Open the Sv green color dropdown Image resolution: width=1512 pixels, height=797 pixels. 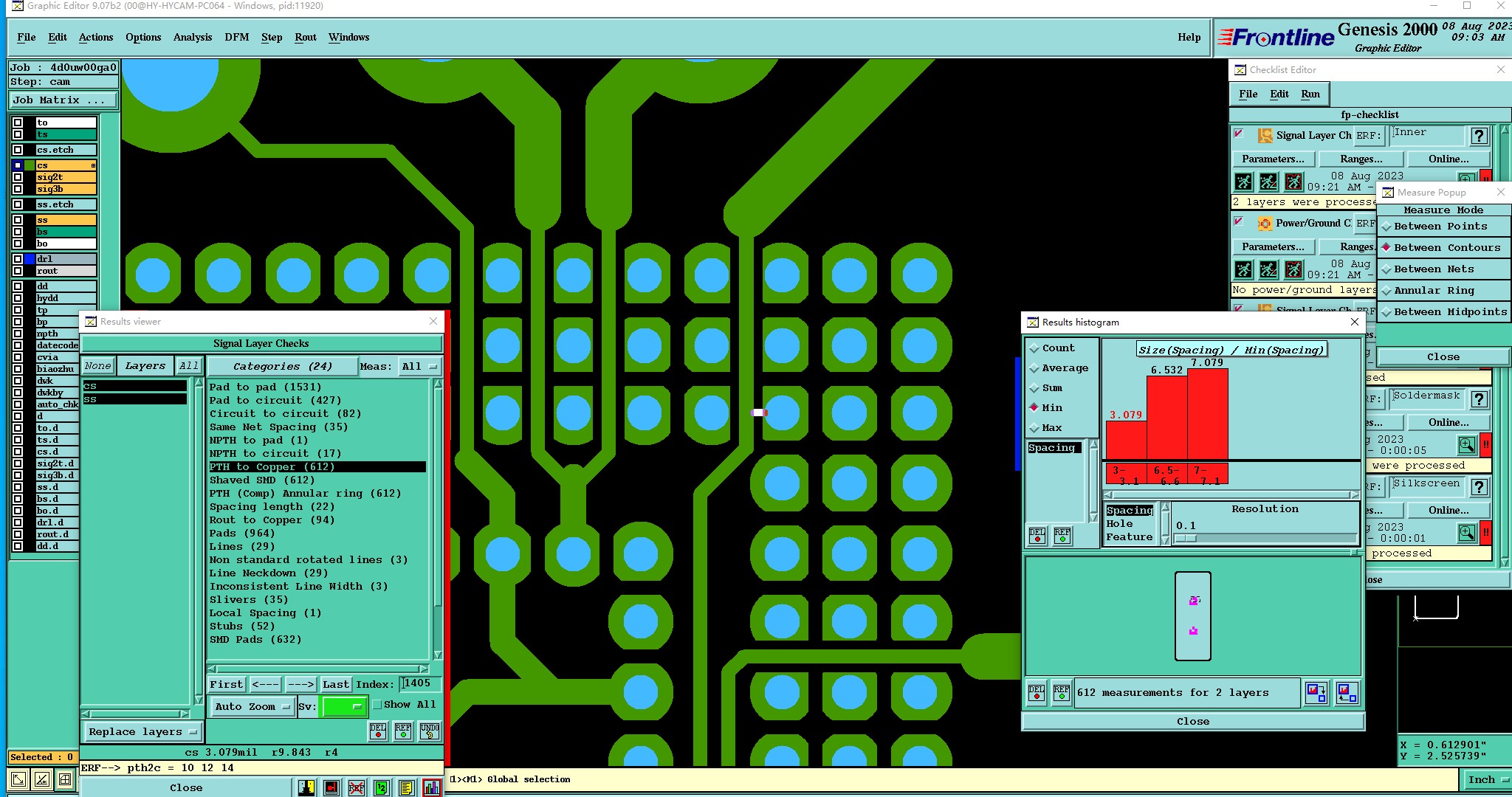[x=344, y=707]
